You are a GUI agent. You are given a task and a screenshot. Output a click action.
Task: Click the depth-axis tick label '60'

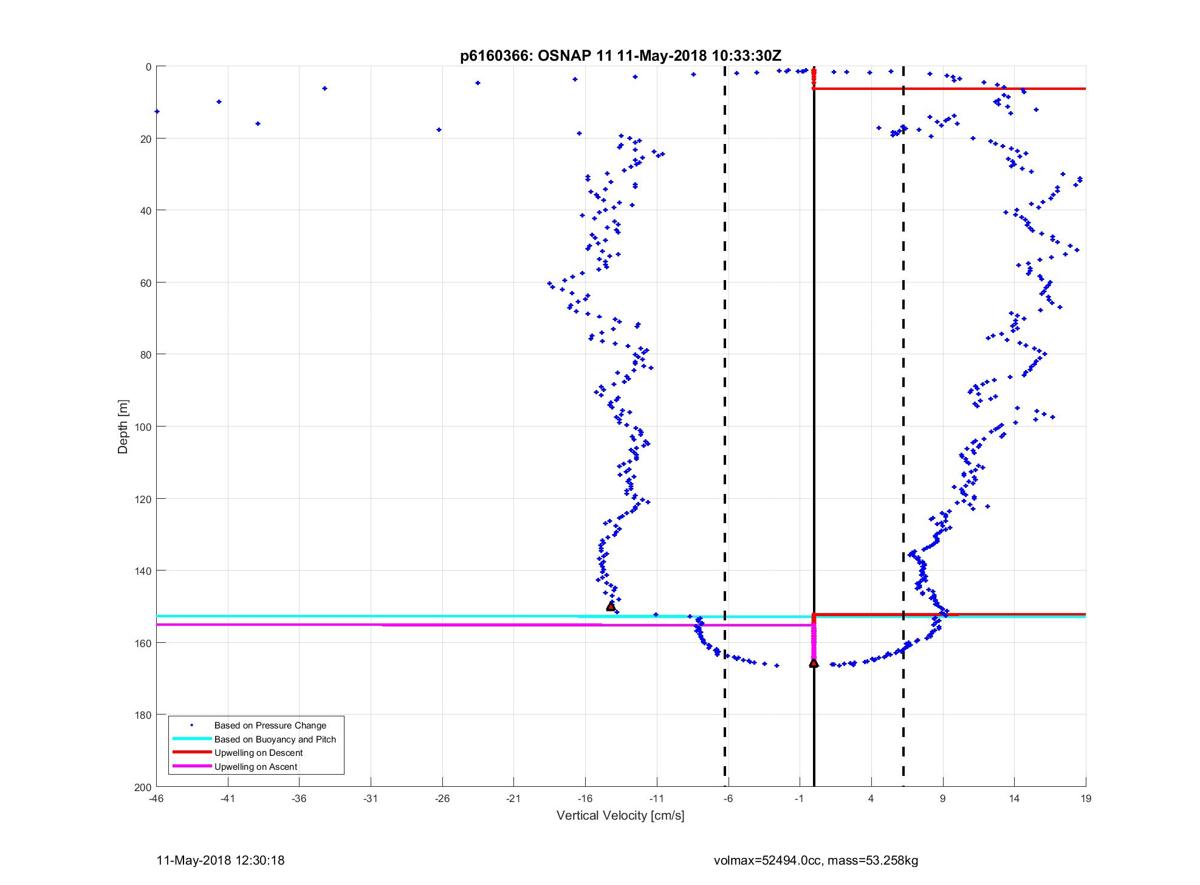(x=145, y=283)
